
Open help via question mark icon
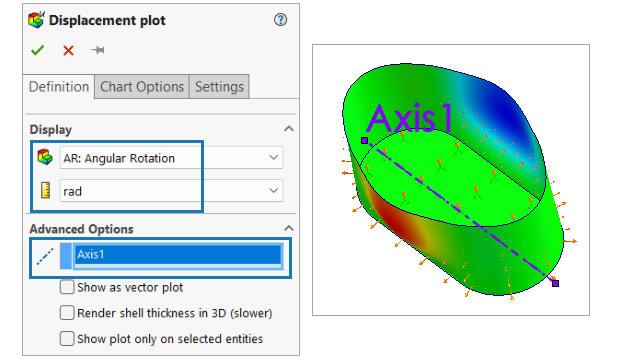point(280,20)
